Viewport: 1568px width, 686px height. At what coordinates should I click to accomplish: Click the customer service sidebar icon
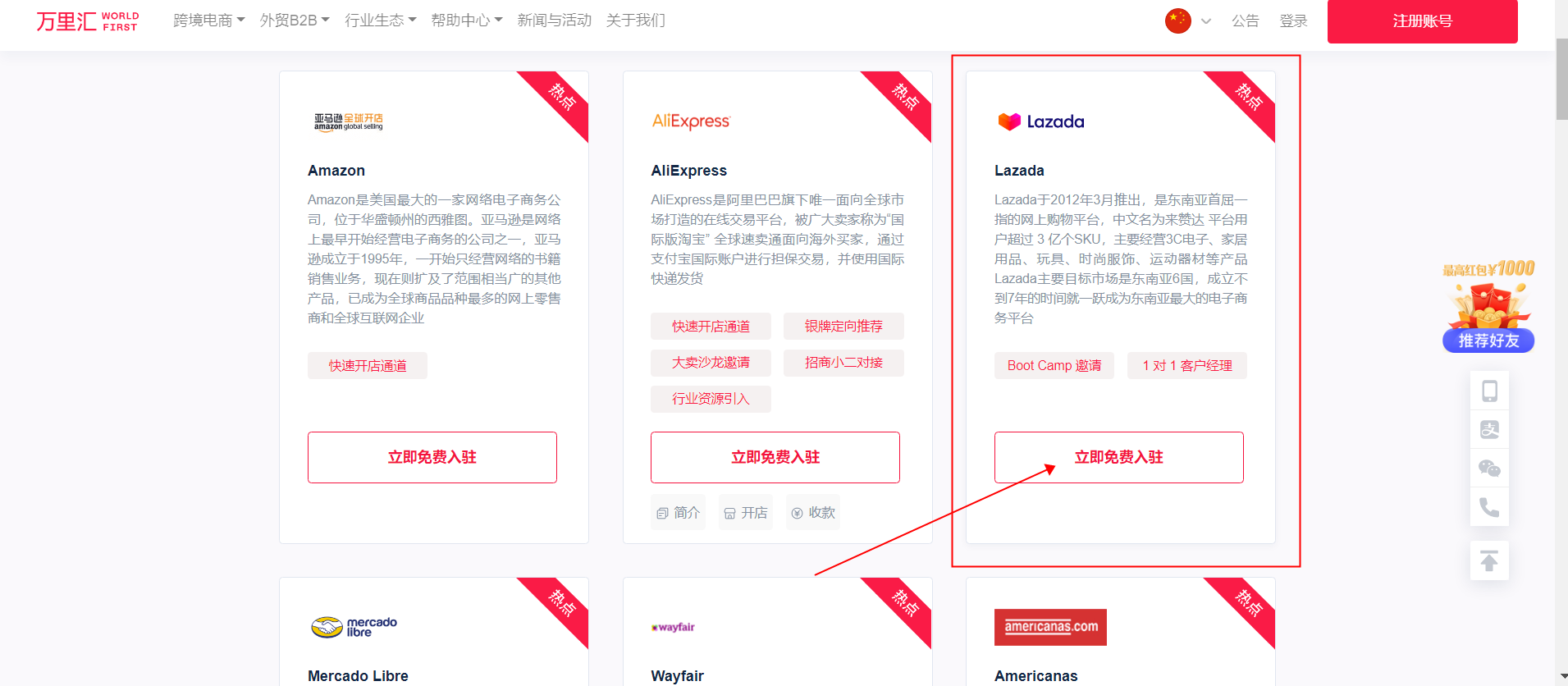[1489, 429]
